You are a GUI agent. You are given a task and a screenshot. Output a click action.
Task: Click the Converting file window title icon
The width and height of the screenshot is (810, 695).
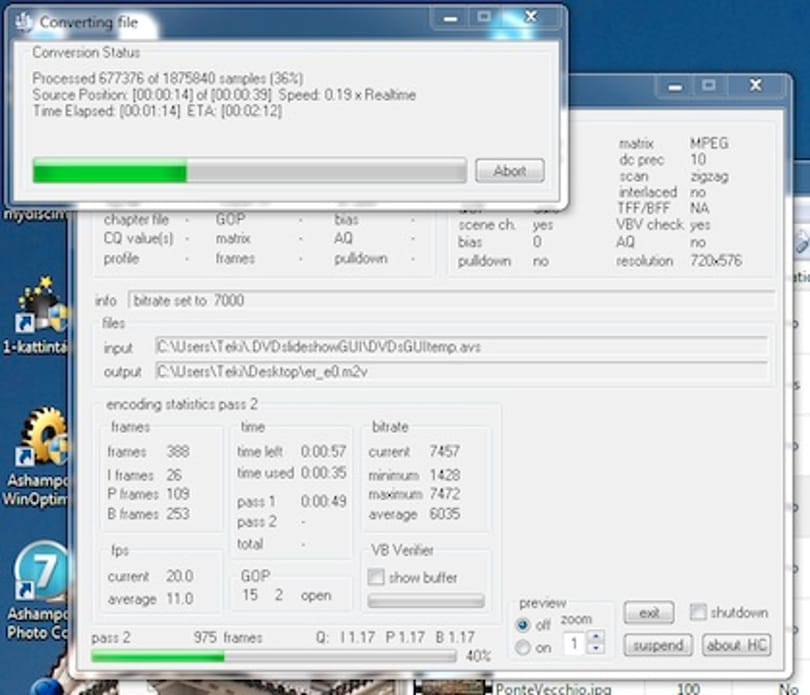point(24,22)
